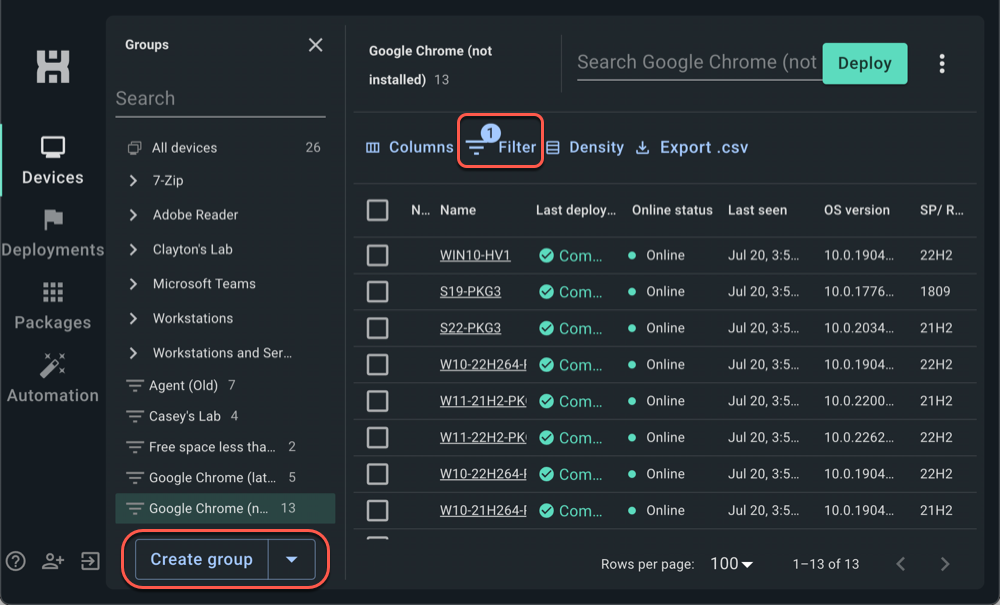Check the W10-21H264 row checkbox
The height and width of the screenshot is (605, 1000).
[x=378, y=510]
